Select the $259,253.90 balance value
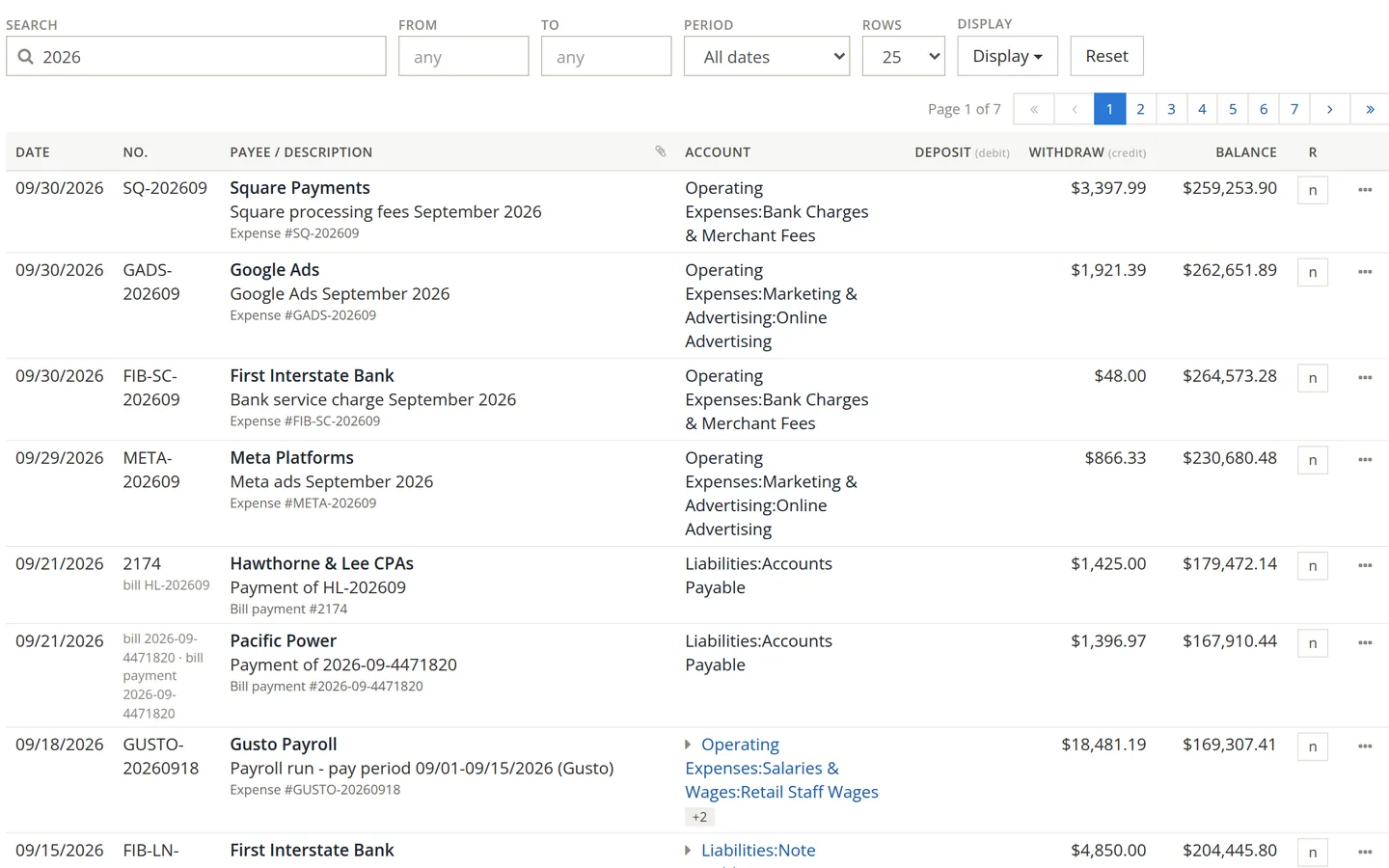Image resolution: width=1389 pixels, height=868 pixels. 1230,188
